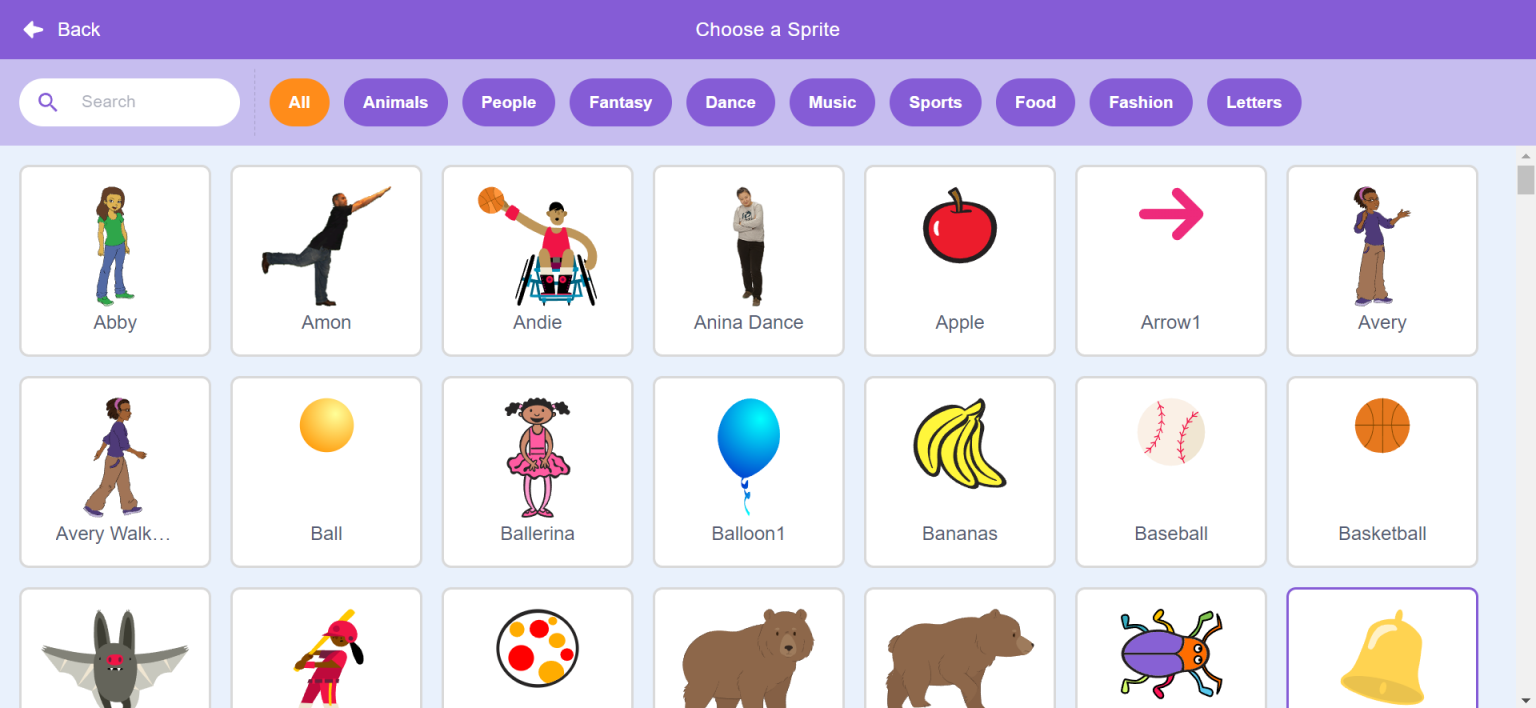Select the Bananas sprite
This screenshot has width=1536, height=708.
pos(960,472)
